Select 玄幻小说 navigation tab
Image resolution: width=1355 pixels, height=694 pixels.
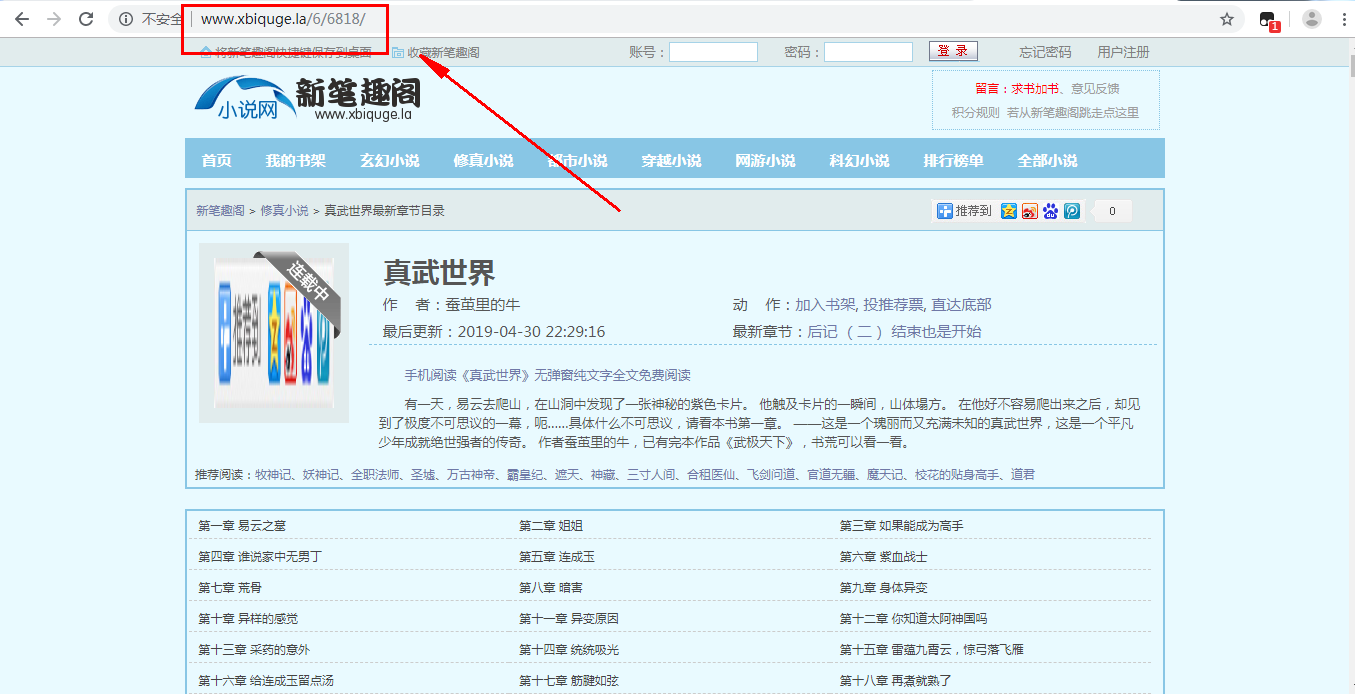click(x=390, y=160)
